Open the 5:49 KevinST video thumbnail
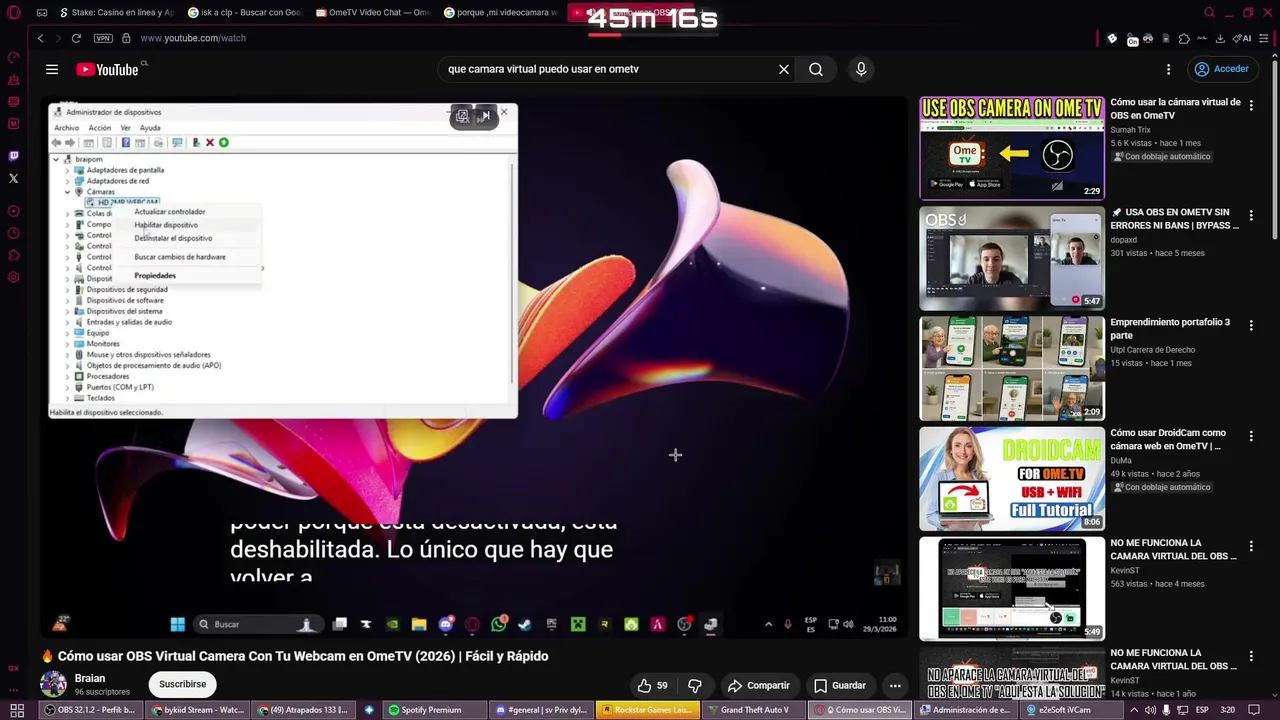1280x720 pixels. (x=1012, y=589)
